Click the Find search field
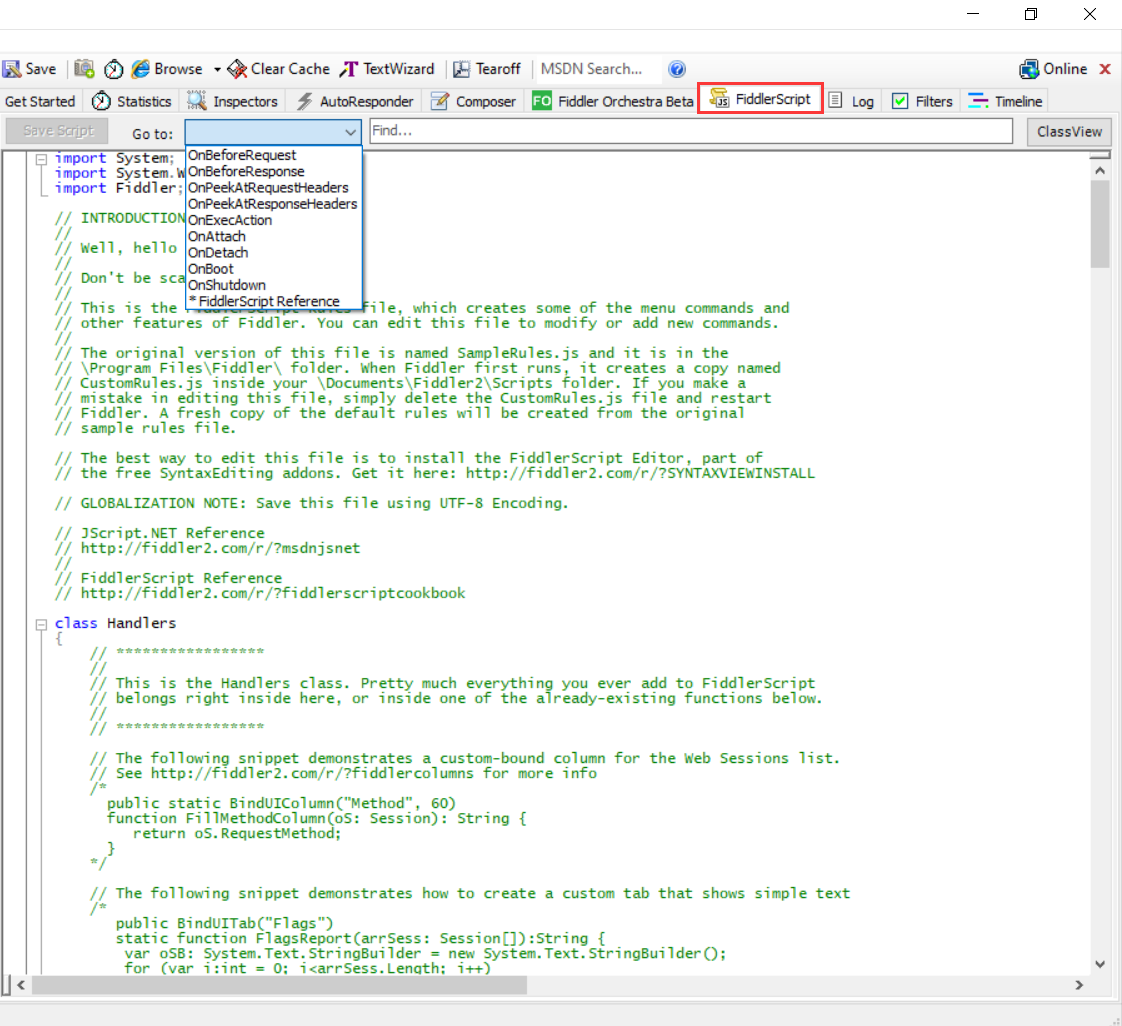Image resolution: width=1122 pixels, height=1026 pixels. point(691,131)
